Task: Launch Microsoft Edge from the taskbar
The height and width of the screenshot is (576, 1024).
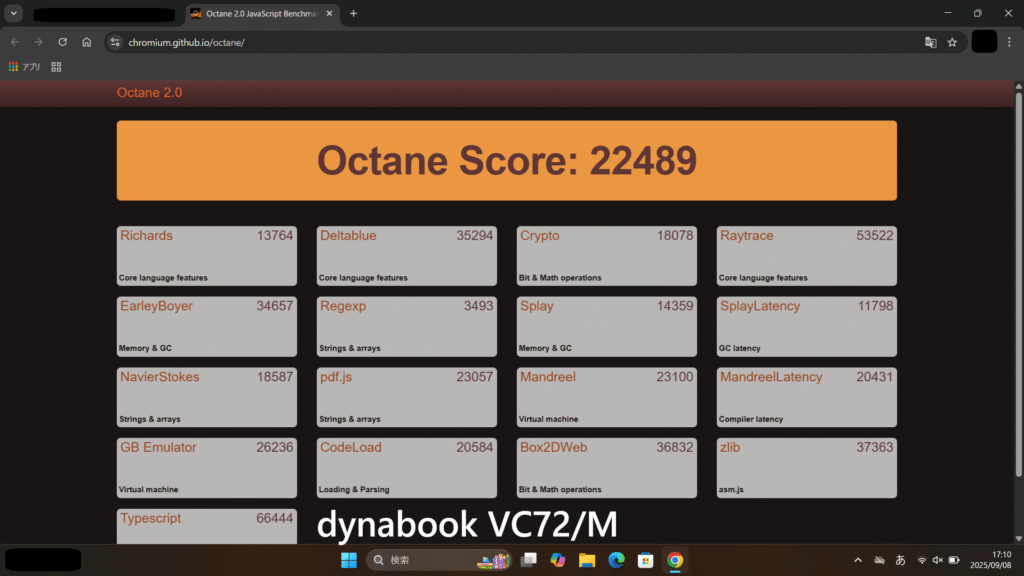Action: (616, 560)
